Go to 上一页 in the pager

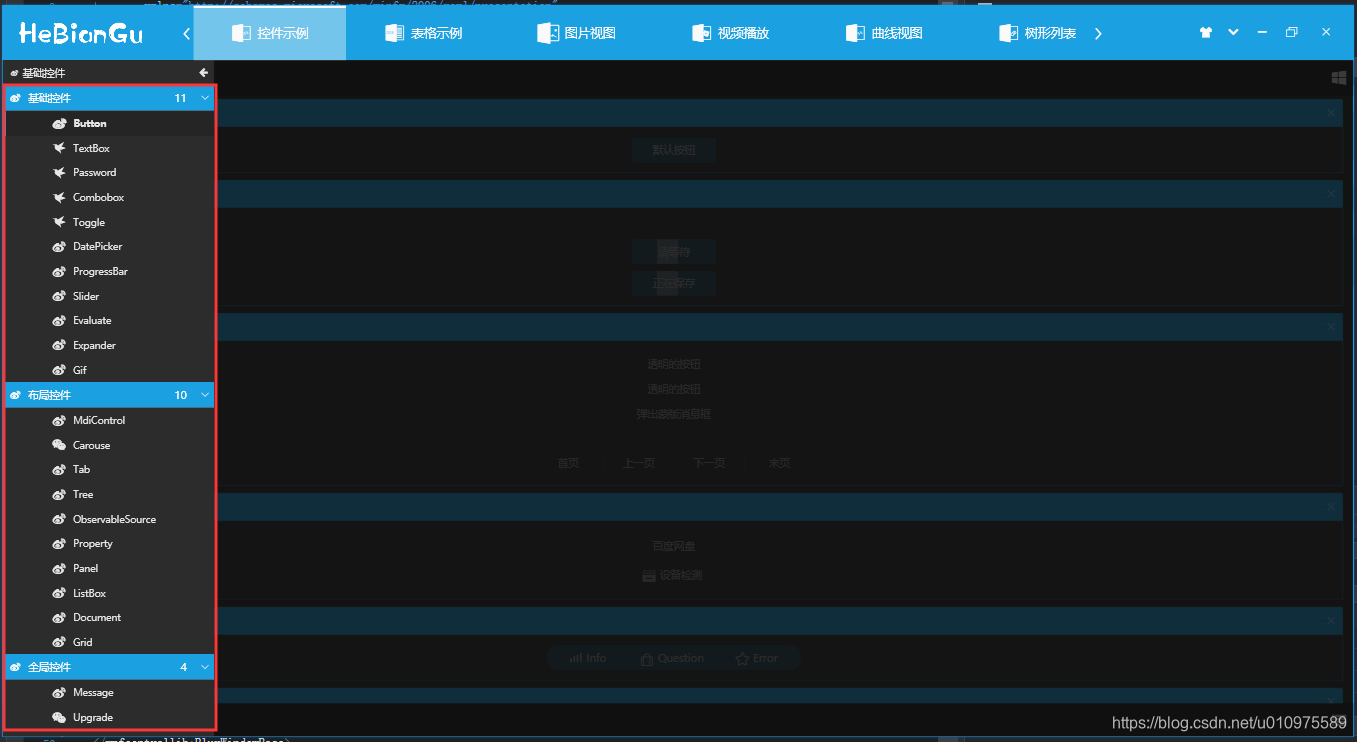click(638, 463)
